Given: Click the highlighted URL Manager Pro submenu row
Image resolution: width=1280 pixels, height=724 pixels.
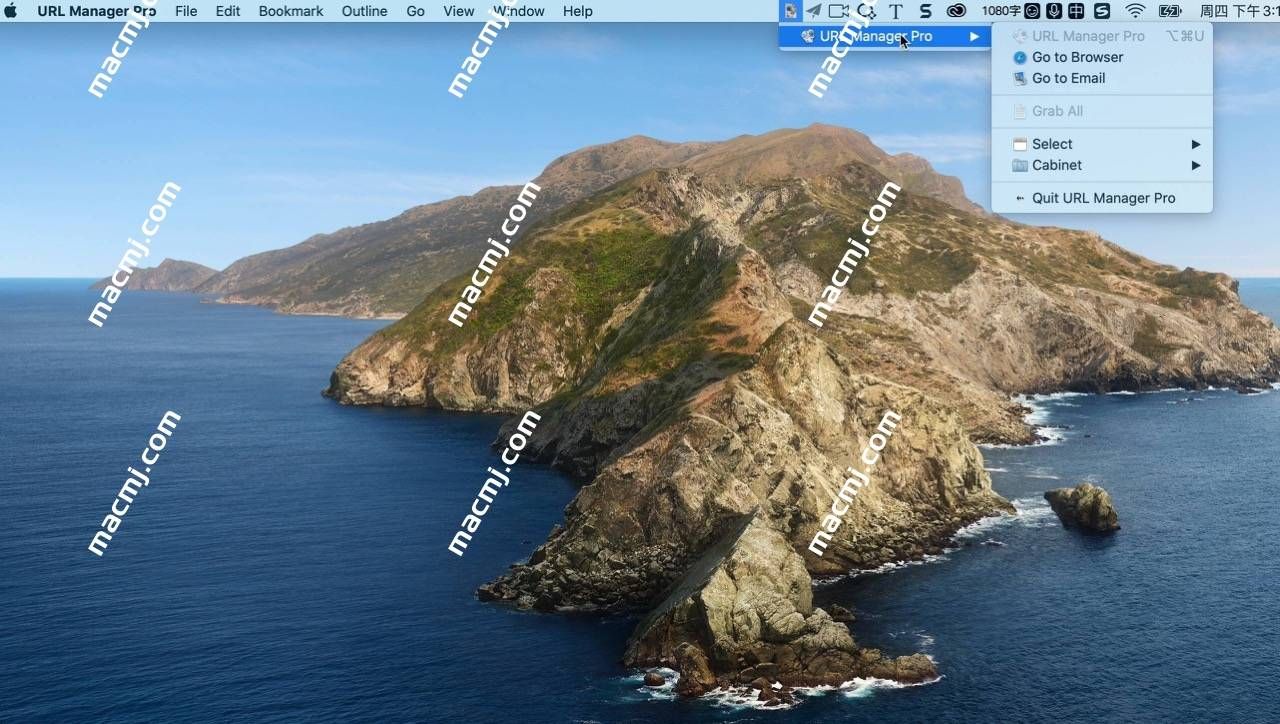Looking at the screenshot, I should [885, 36].
